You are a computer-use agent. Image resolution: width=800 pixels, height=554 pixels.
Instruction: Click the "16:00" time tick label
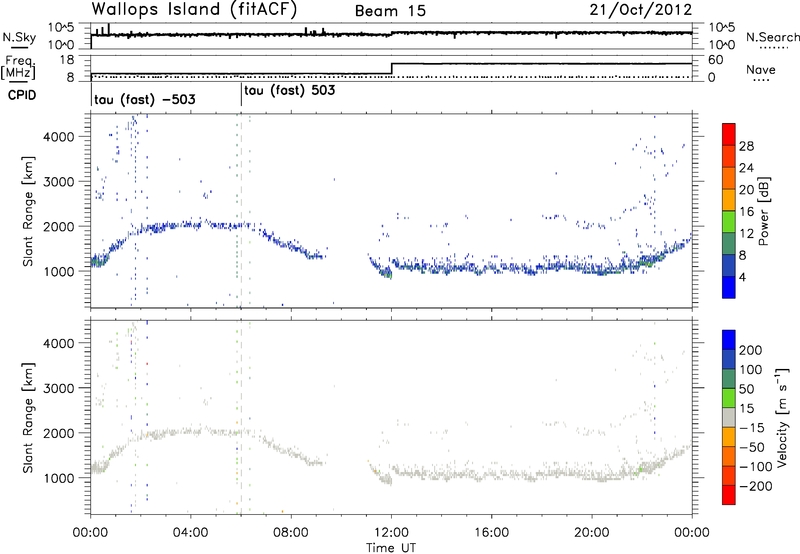click(491, 533)
